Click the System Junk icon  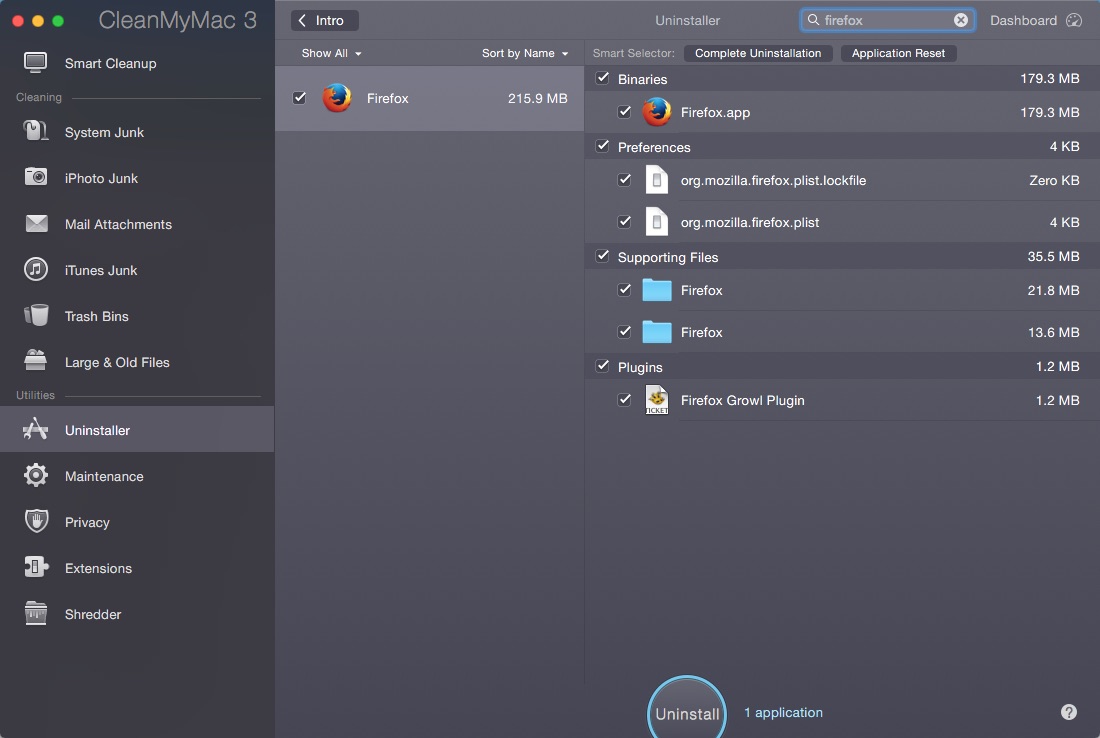pos(36,132)
